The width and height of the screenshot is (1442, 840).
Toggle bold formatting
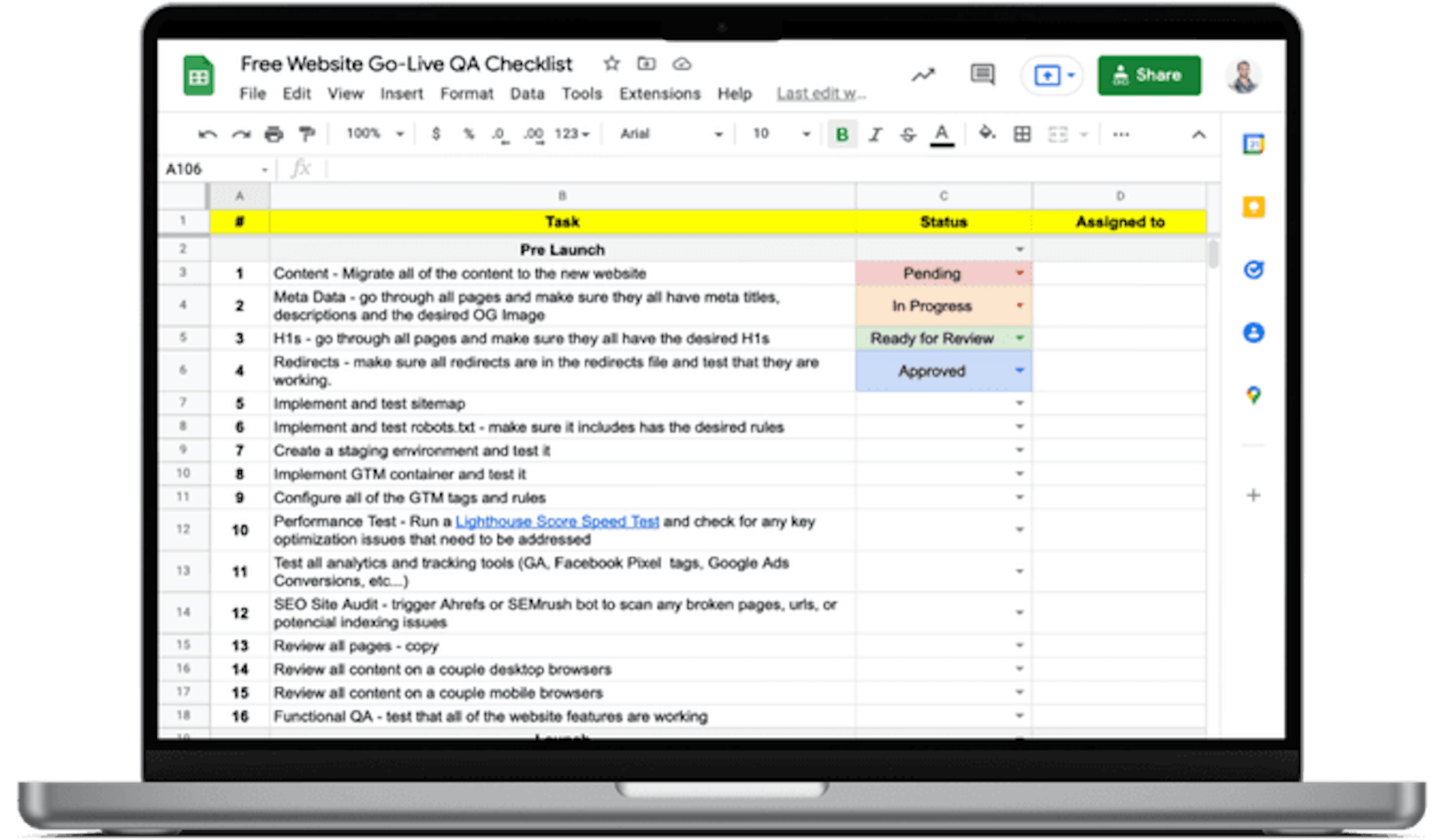tap(841, 134)
